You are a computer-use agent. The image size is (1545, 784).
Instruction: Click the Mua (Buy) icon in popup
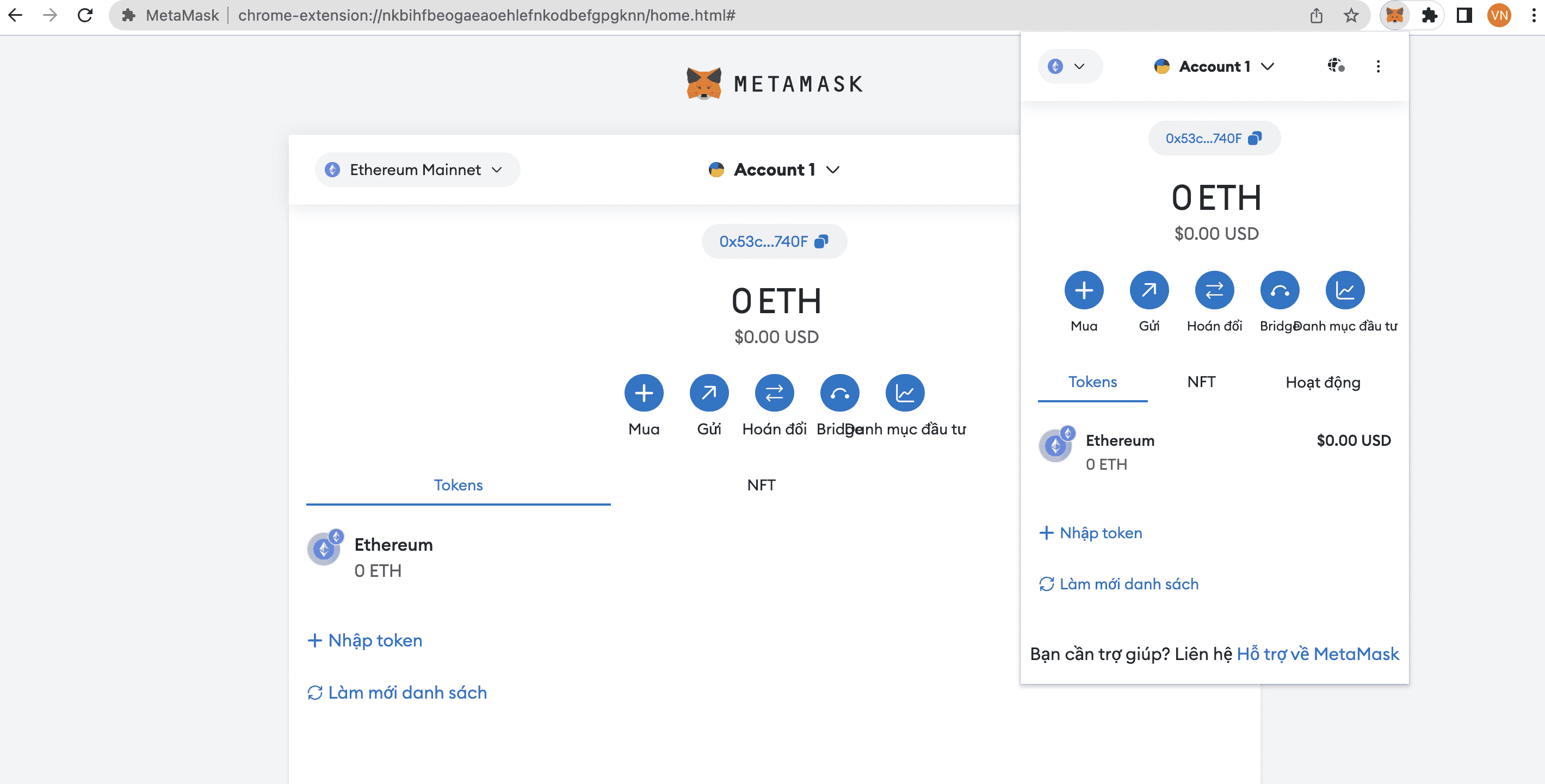(1083, 290)
